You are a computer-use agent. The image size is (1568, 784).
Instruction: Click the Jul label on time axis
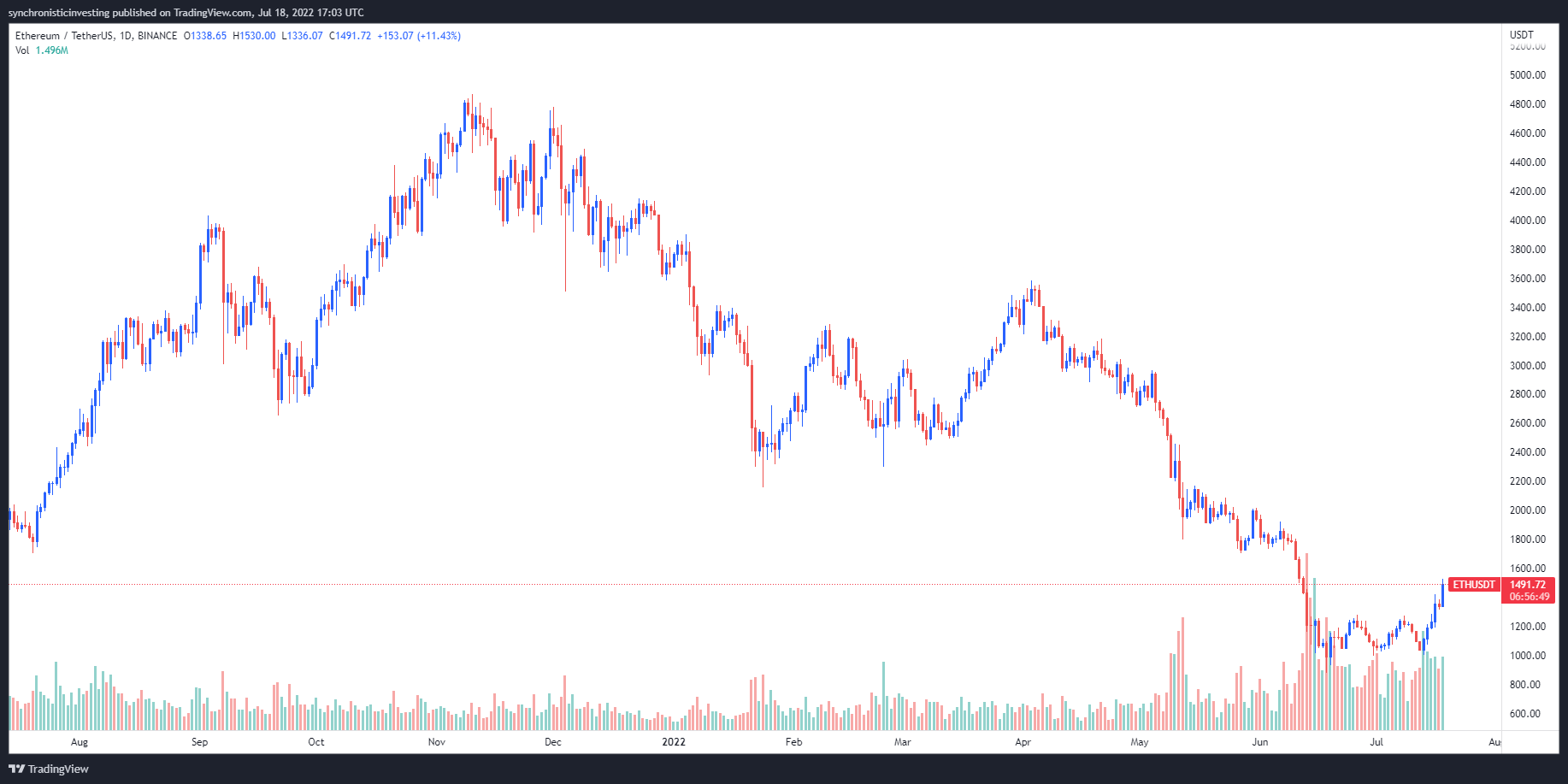pyautogui.click(x=1376, y=742)
